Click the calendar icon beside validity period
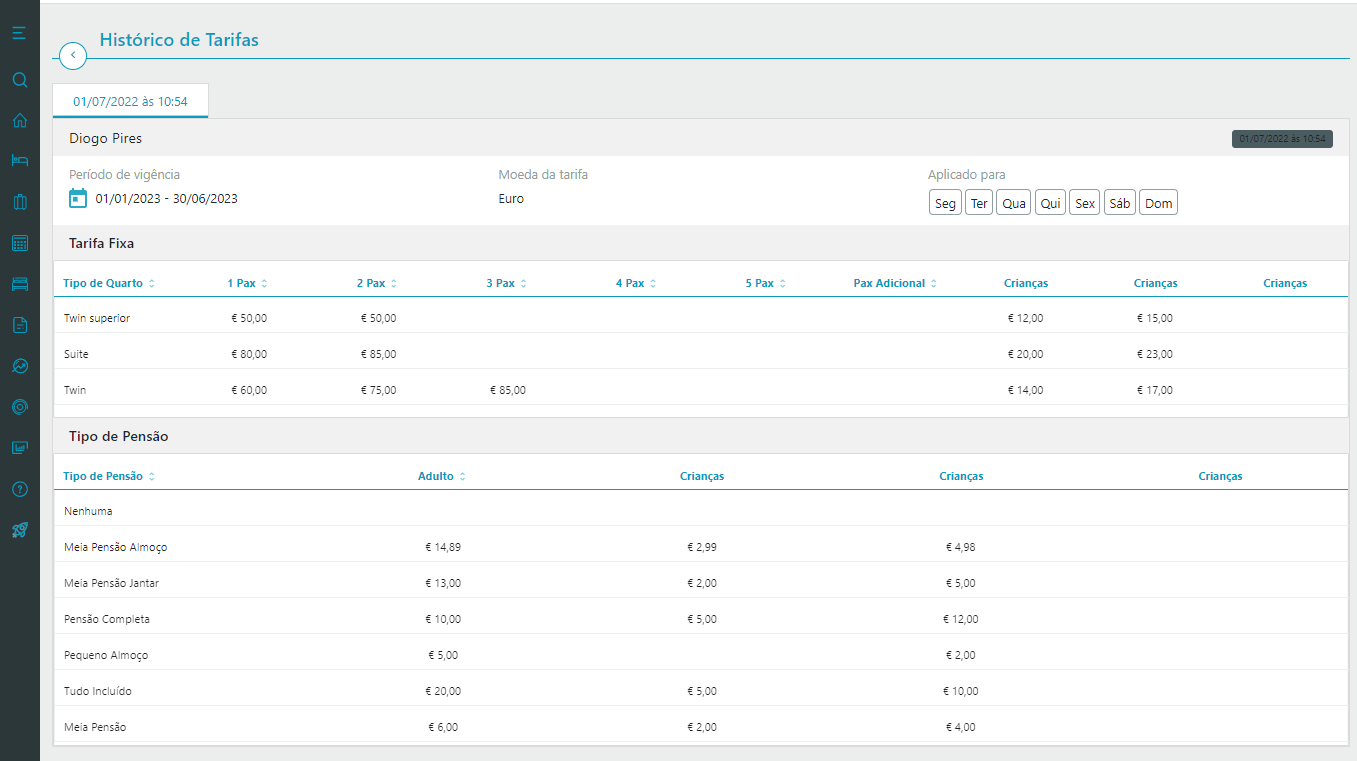Viewport: 1357px width, 761px height. (x=78, y=199)
